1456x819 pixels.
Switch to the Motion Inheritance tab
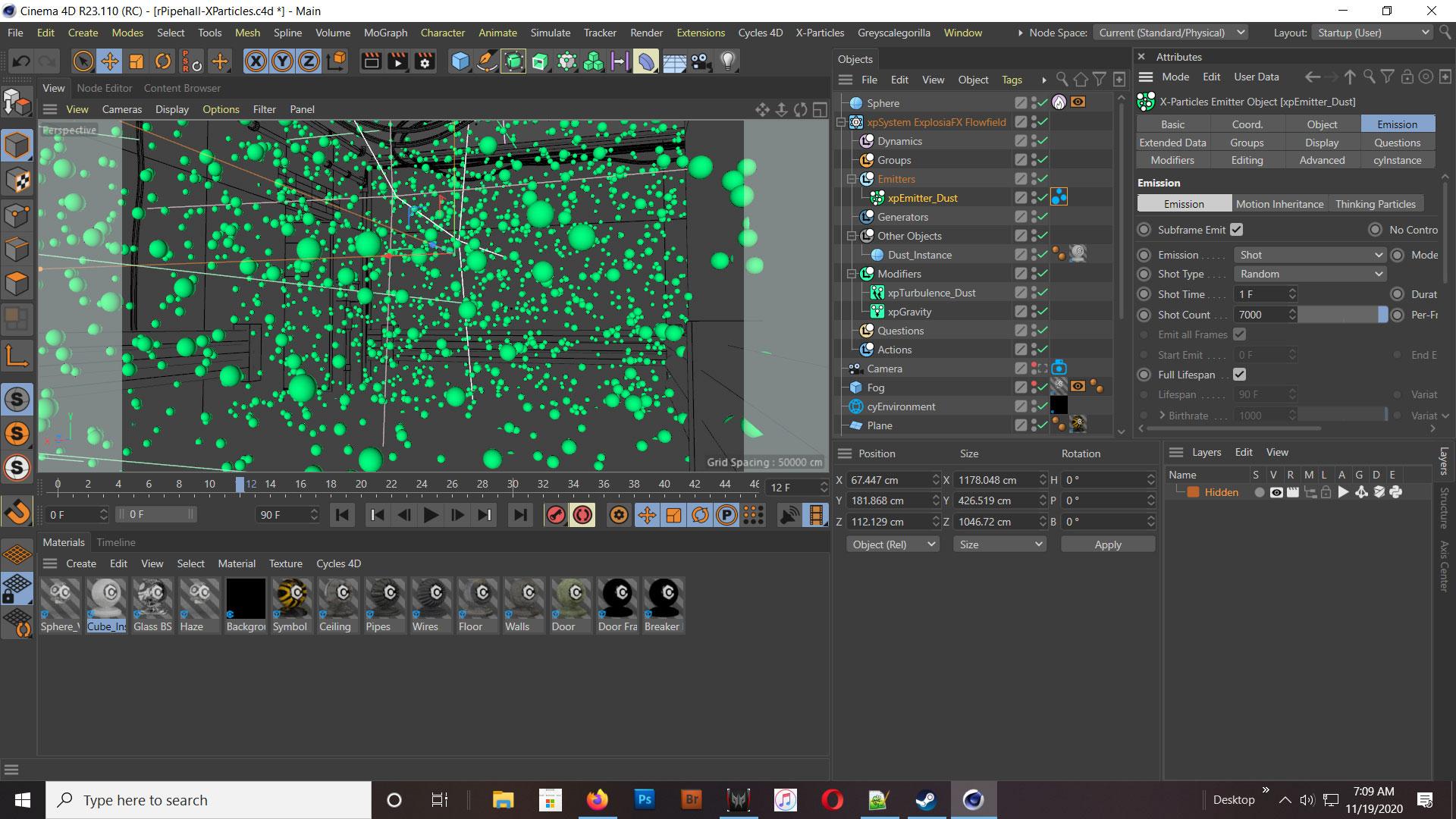(x=1279, y=204)
